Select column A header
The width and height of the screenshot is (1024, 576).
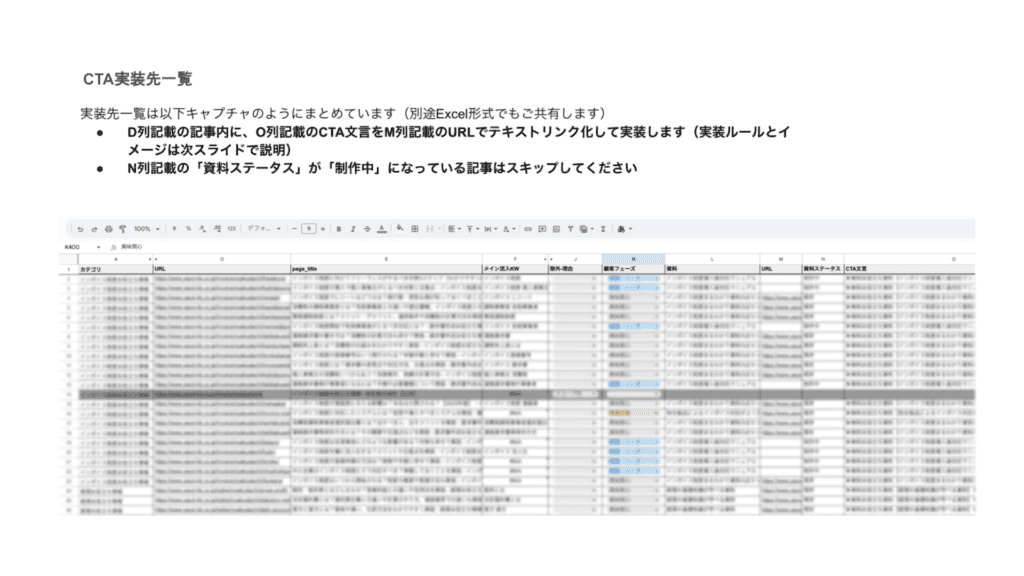116,259
